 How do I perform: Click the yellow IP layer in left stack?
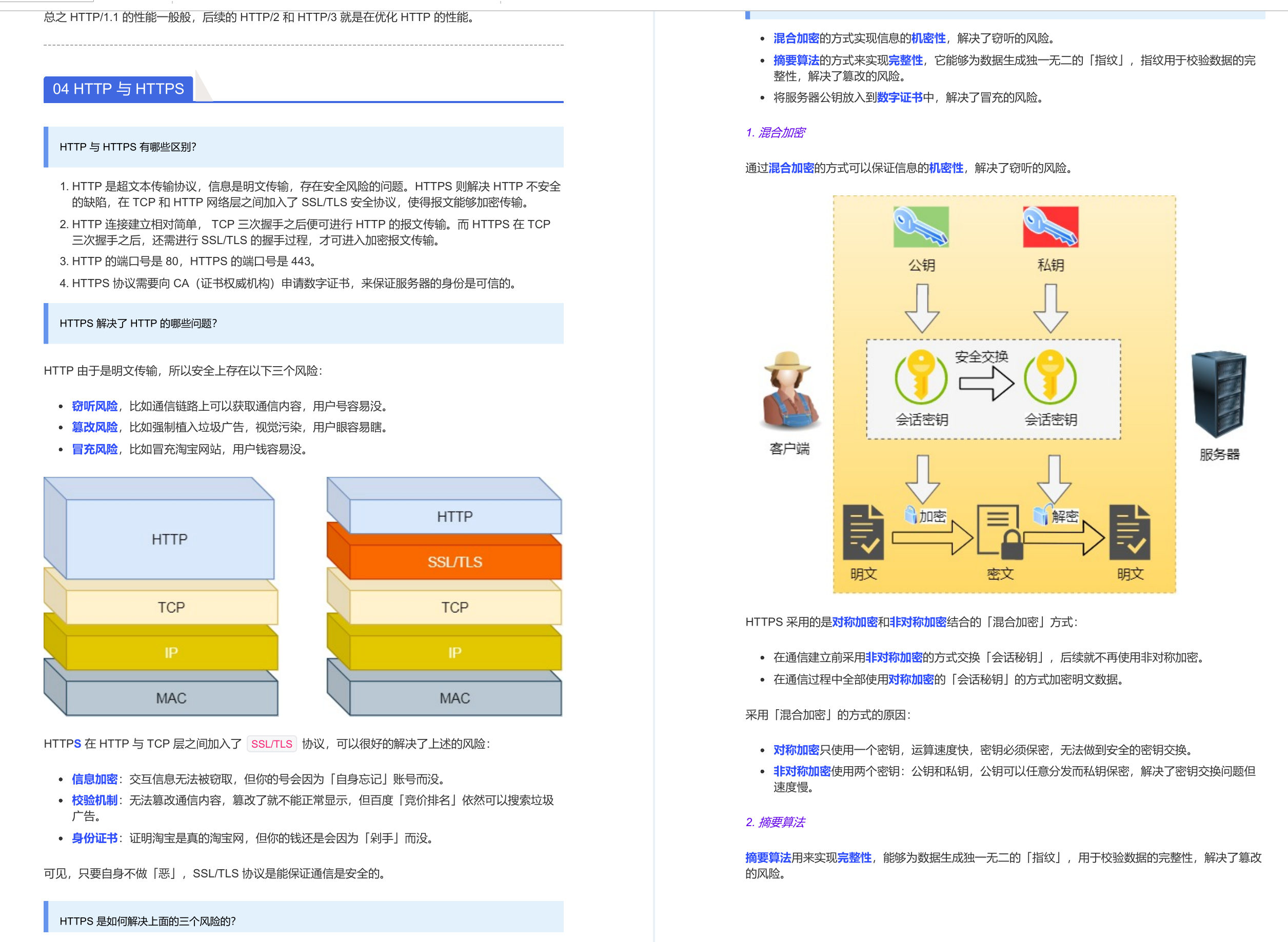[171, 652]
